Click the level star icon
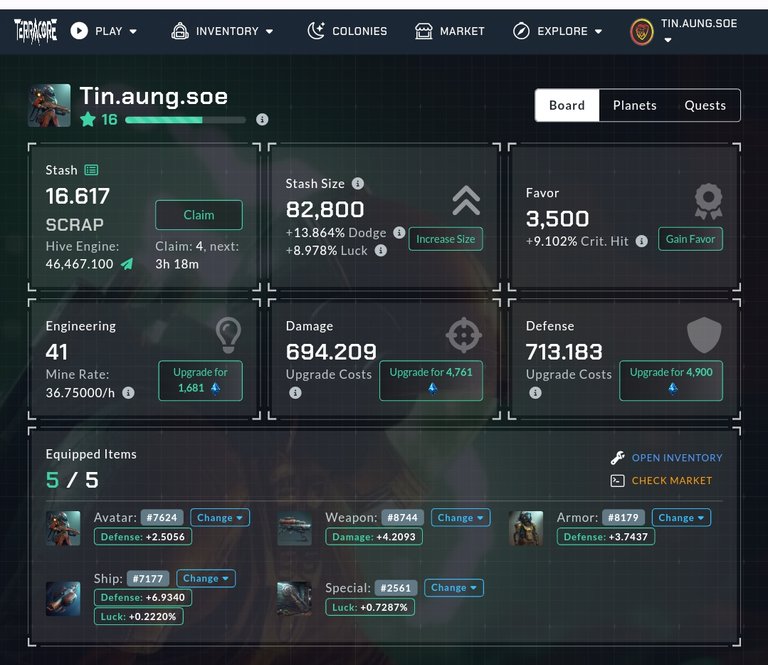Image resolution: width=768 pixels, height=665 pixels. [88, 119]
